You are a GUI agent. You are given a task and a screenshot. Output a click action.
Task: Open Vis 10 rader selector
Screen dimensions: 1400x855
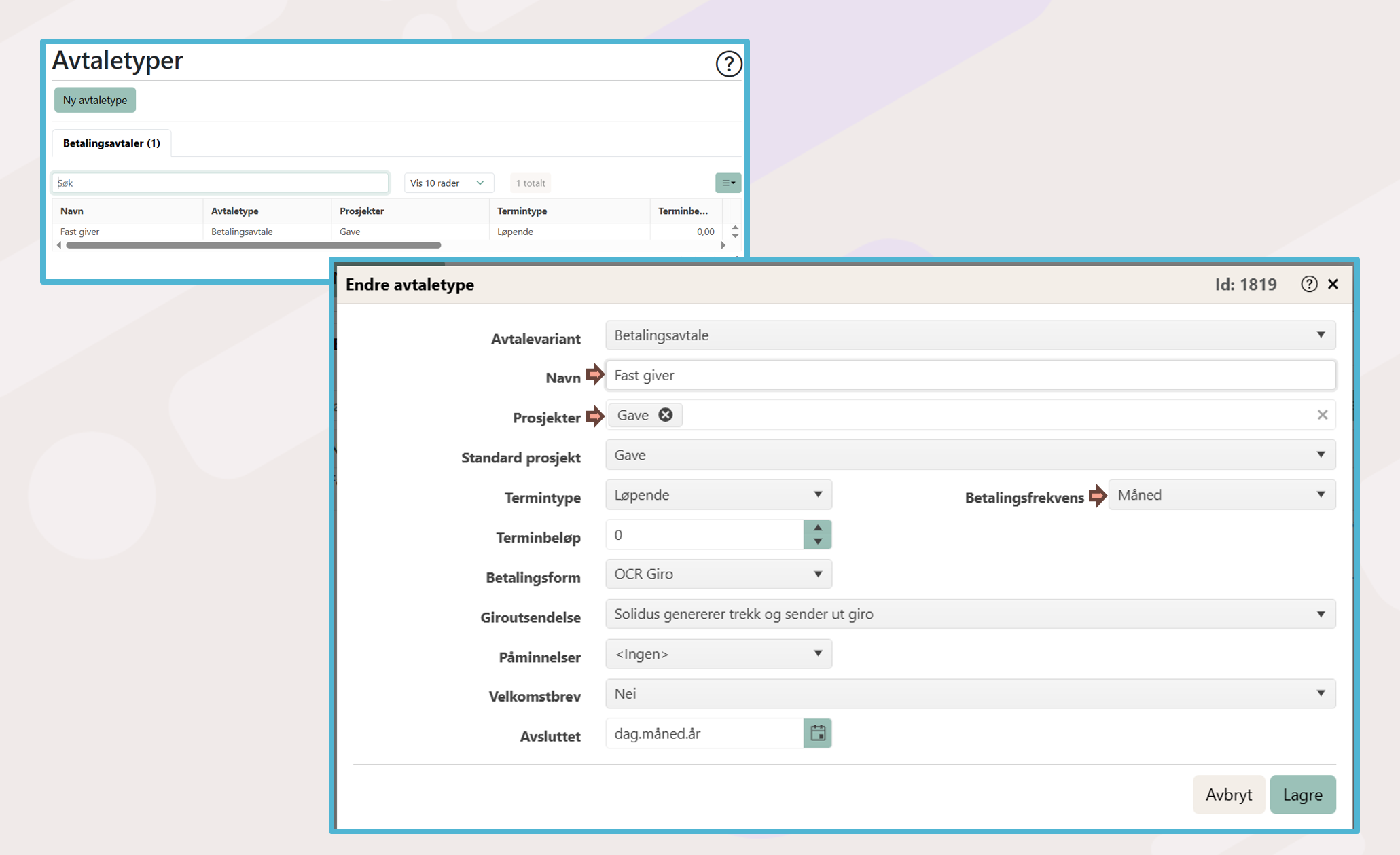coord(448,183)
